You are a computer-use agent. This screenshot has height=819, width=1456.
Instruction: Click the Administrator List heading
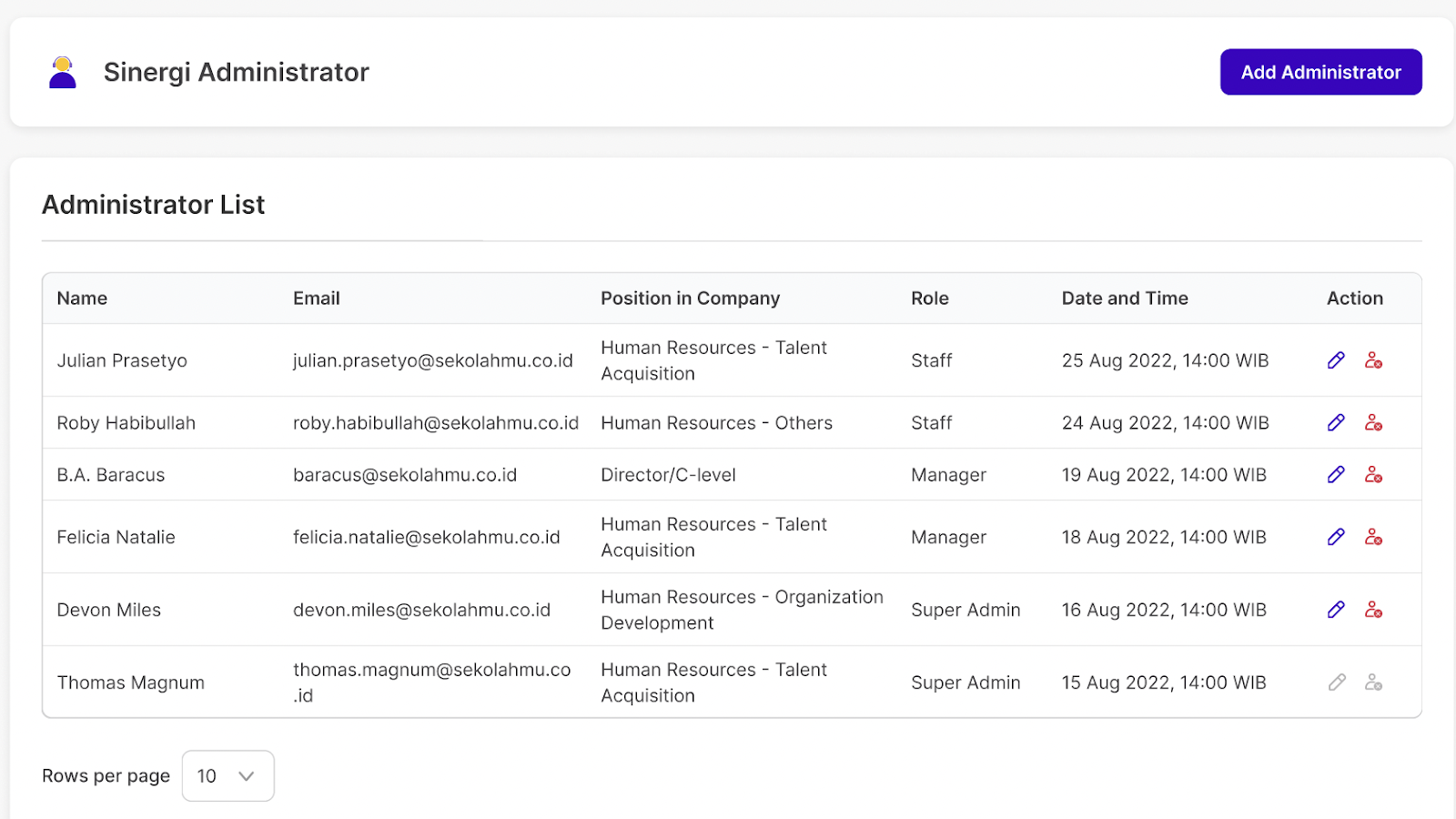[154, 205]
